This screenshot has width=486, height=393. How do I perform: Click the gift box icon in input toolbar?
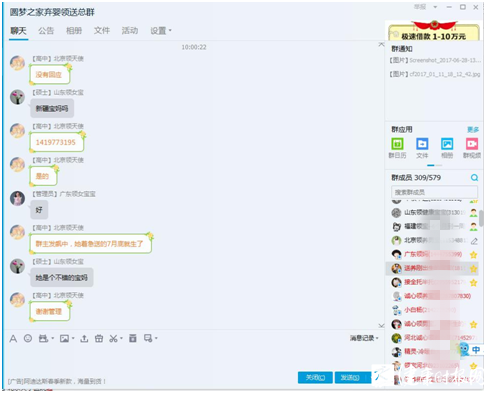pos(99,339)
